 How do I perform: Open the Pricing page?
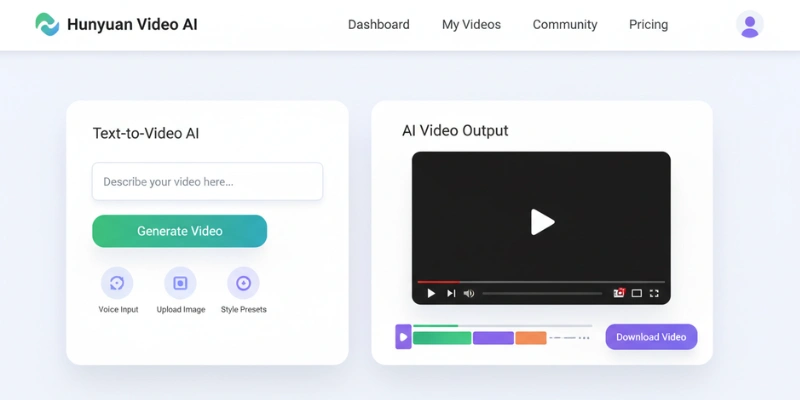coord(648,24)
